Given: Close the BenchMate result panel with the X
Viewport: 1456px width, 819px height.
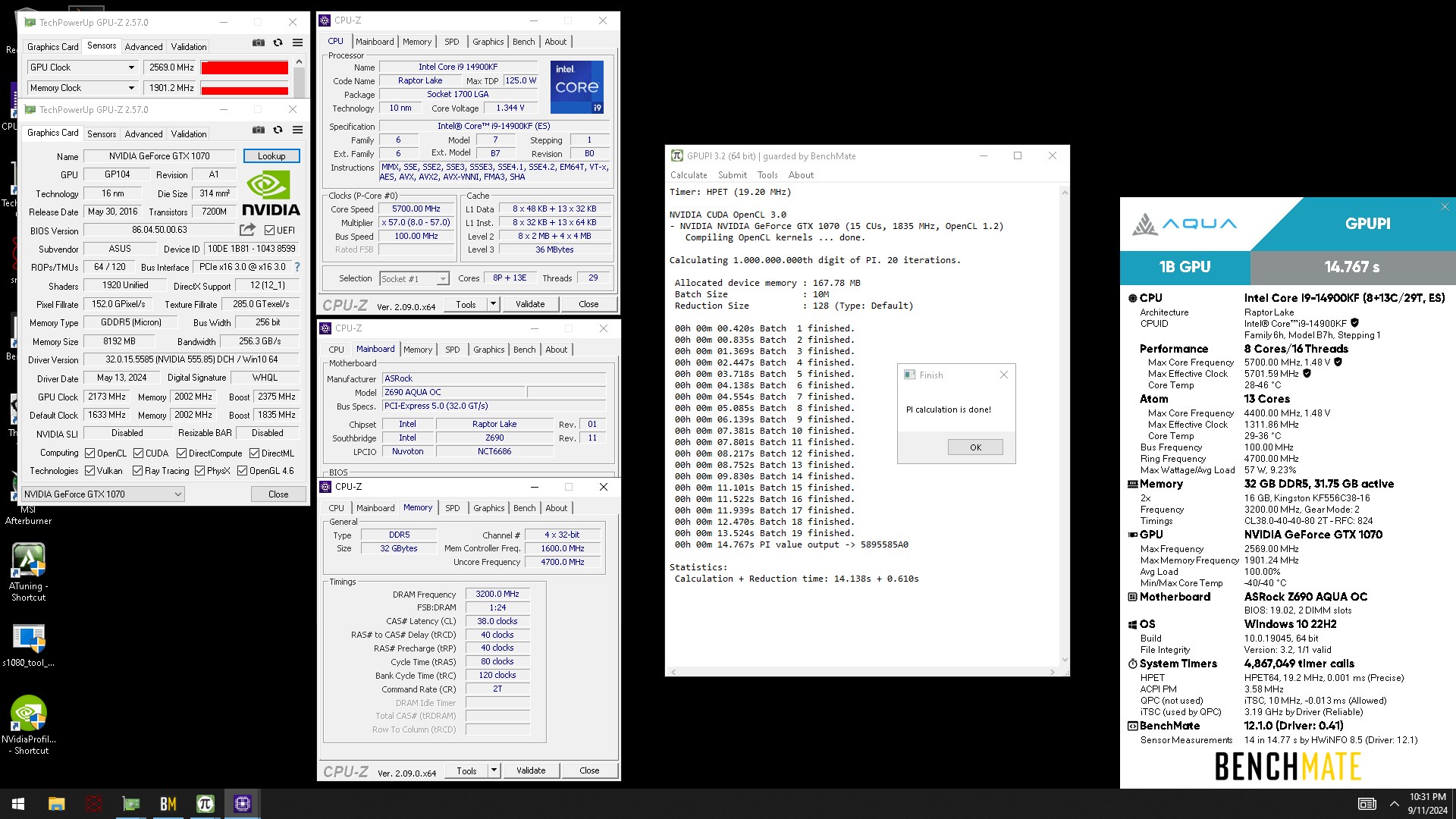Looking at the screenshot, I should point(1445,207).
